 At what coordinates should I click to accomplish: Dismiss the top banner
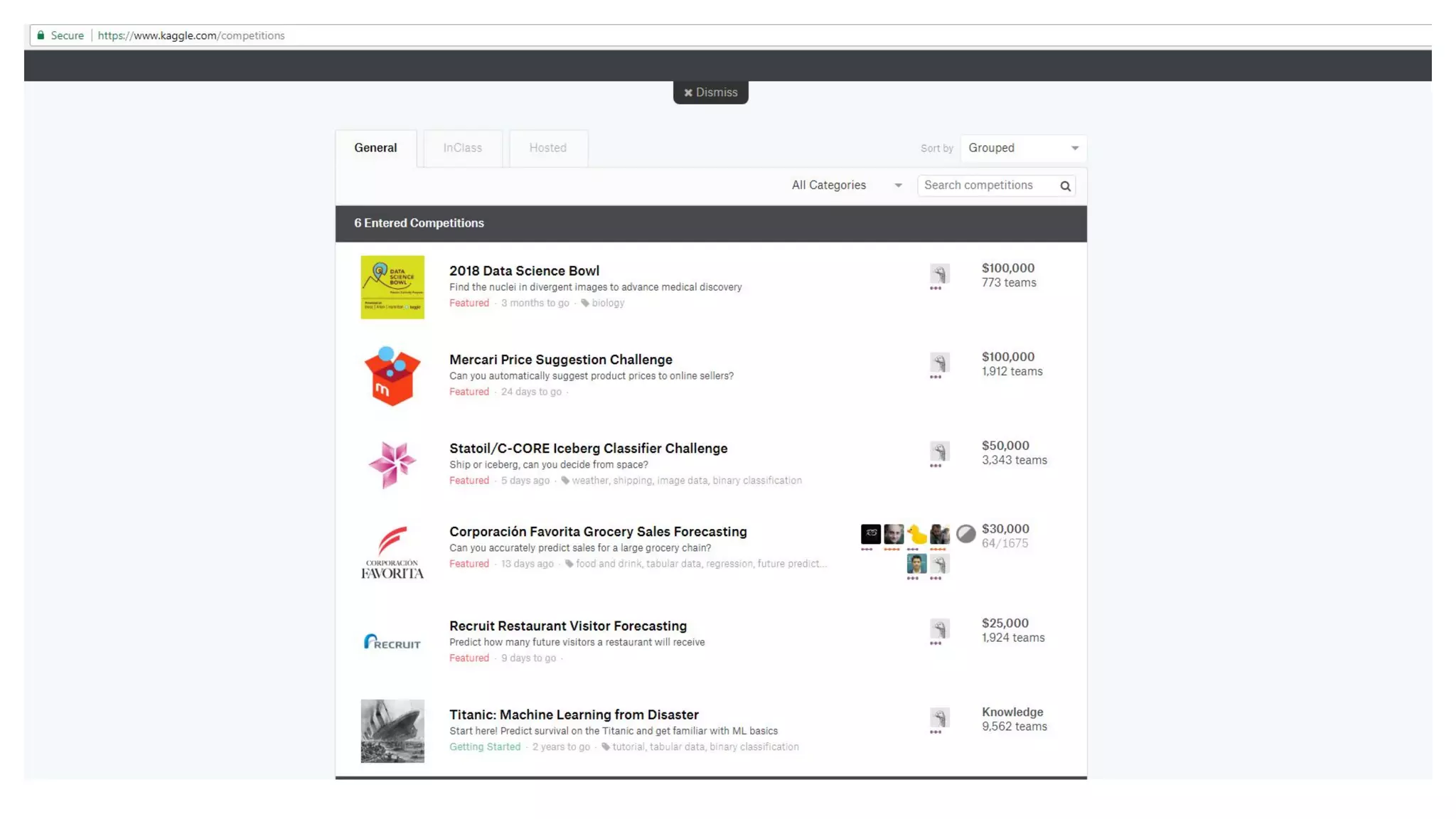710,92
